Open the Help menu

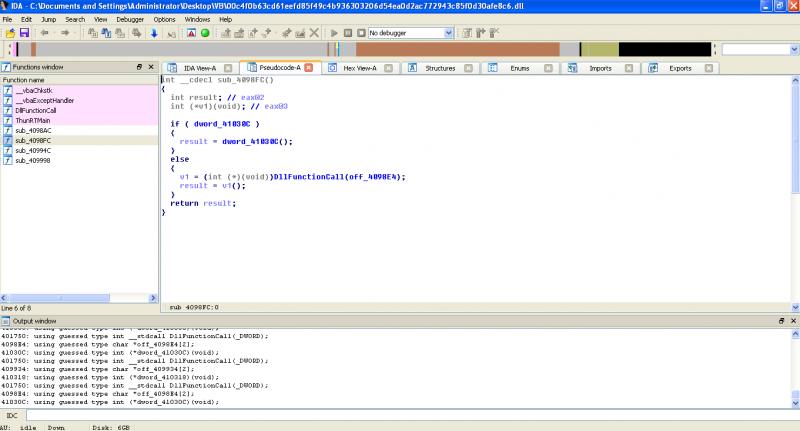pos(226,19)
